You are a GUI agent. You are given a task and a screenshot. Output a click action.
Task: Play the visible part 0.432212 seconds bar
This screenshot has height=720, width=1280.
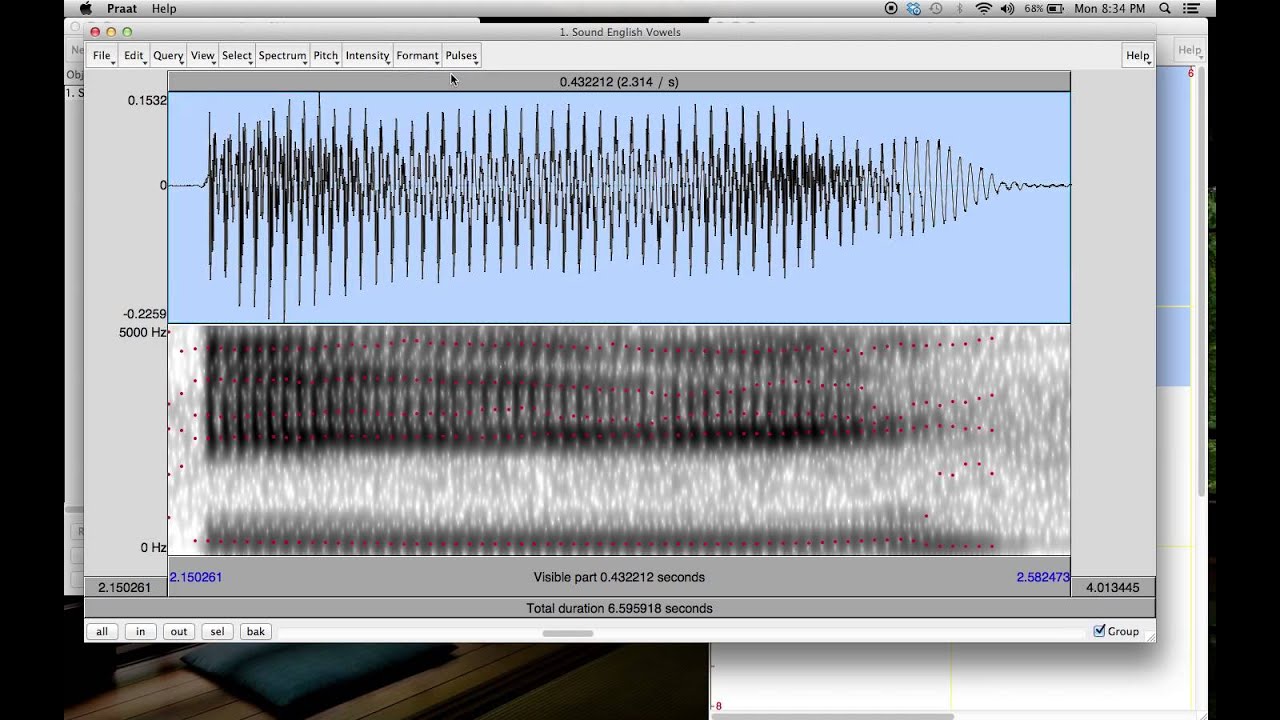coord(619,577)
